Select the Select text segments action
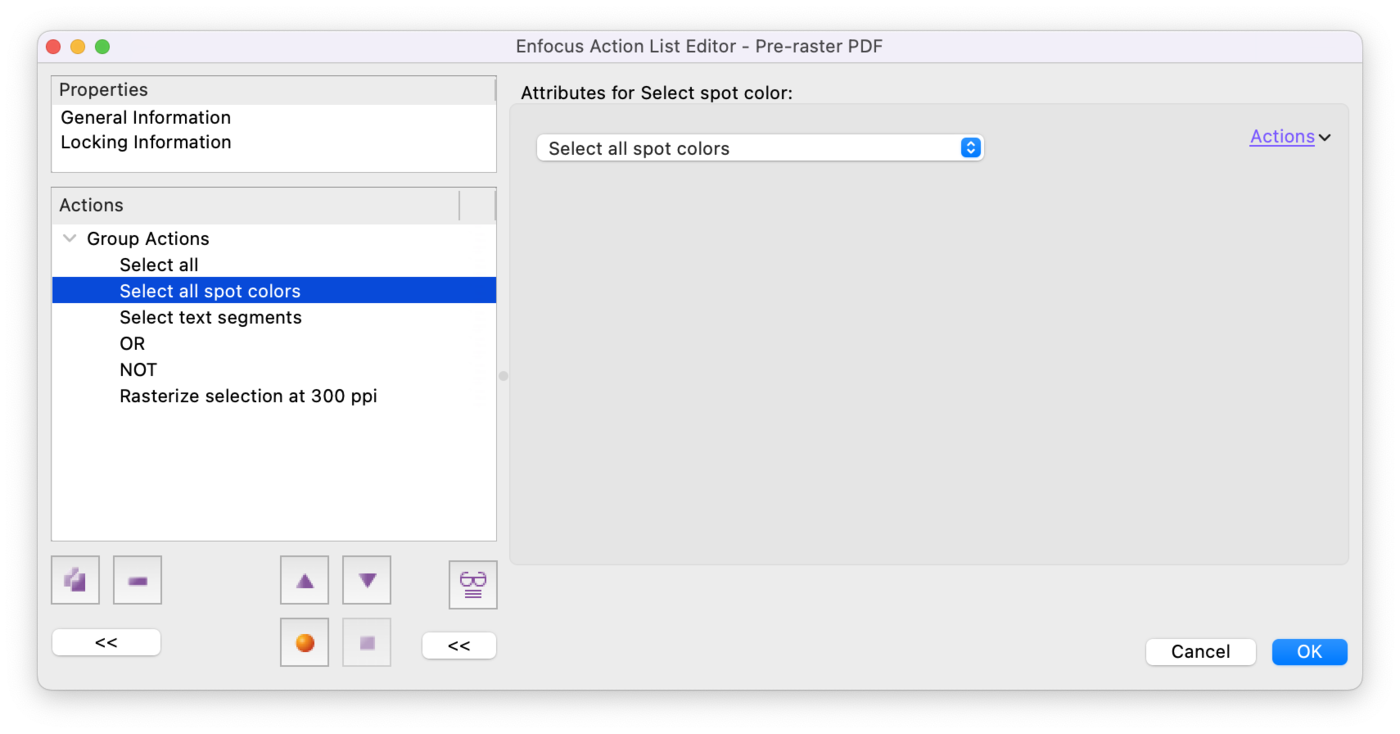Screen dimensions: 1400x734 pyautogui.click(x=274, y=317)
